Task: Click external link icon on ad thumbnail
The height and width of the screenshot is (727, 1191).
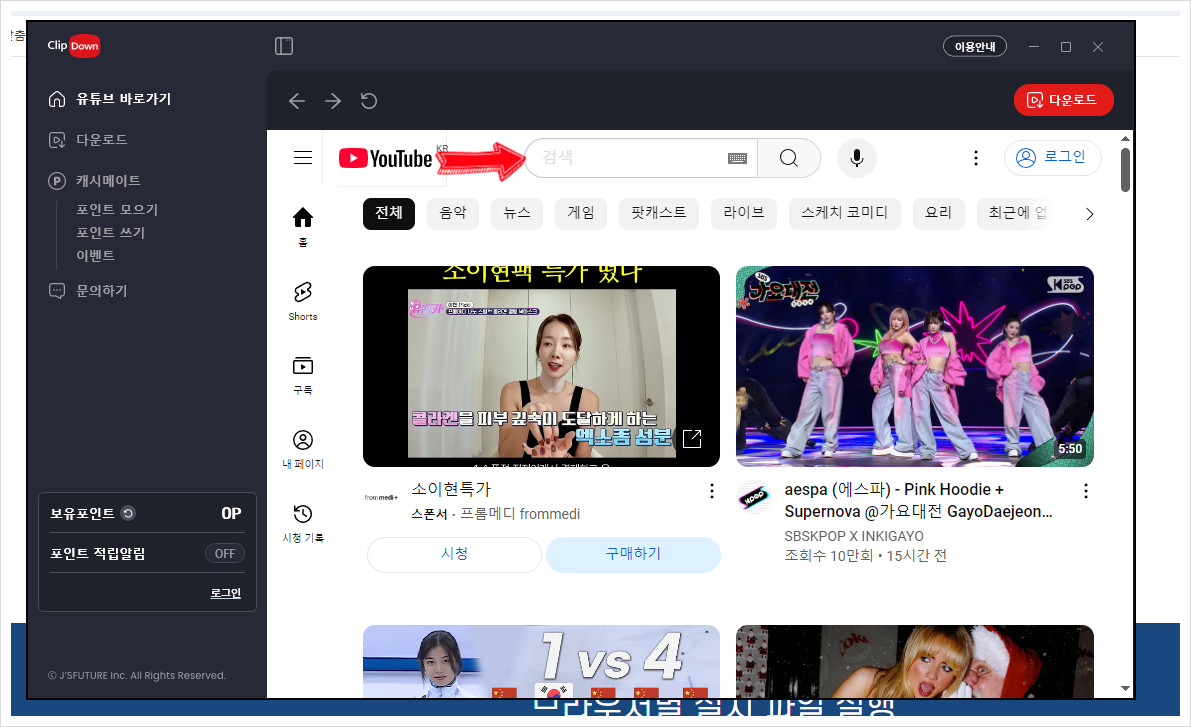Action: click(x=692, y=438)
